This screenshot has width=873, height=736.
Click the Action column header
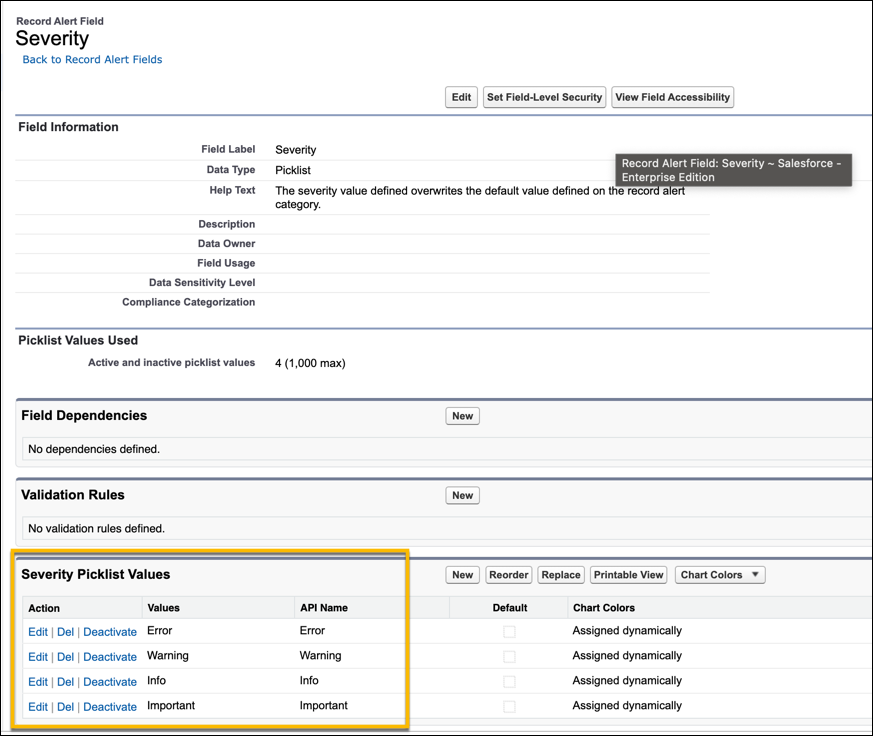point(44,609)
